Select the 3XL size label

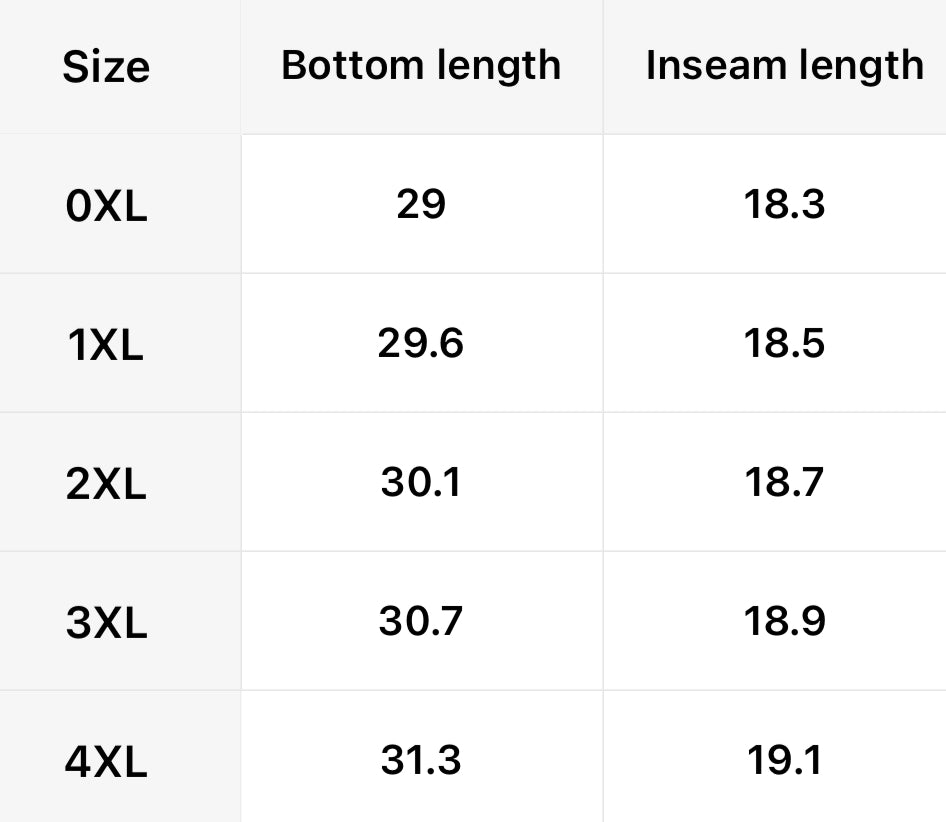point(106,624)
